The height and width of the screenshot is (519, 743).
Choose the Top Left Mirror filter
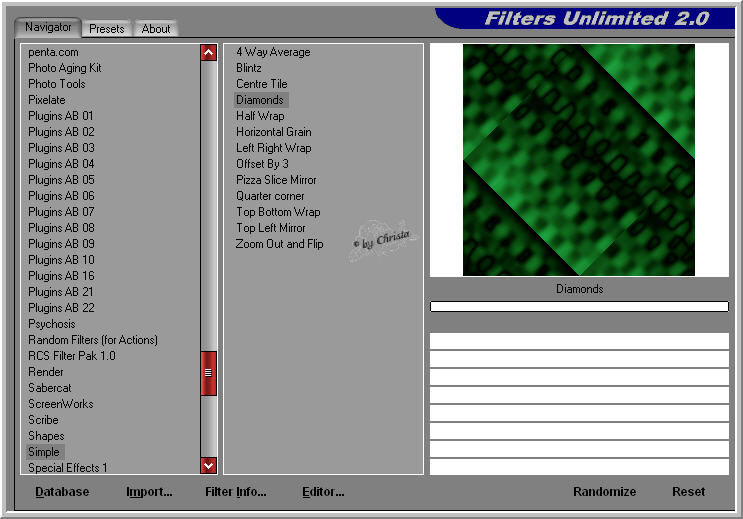(271, 228)
